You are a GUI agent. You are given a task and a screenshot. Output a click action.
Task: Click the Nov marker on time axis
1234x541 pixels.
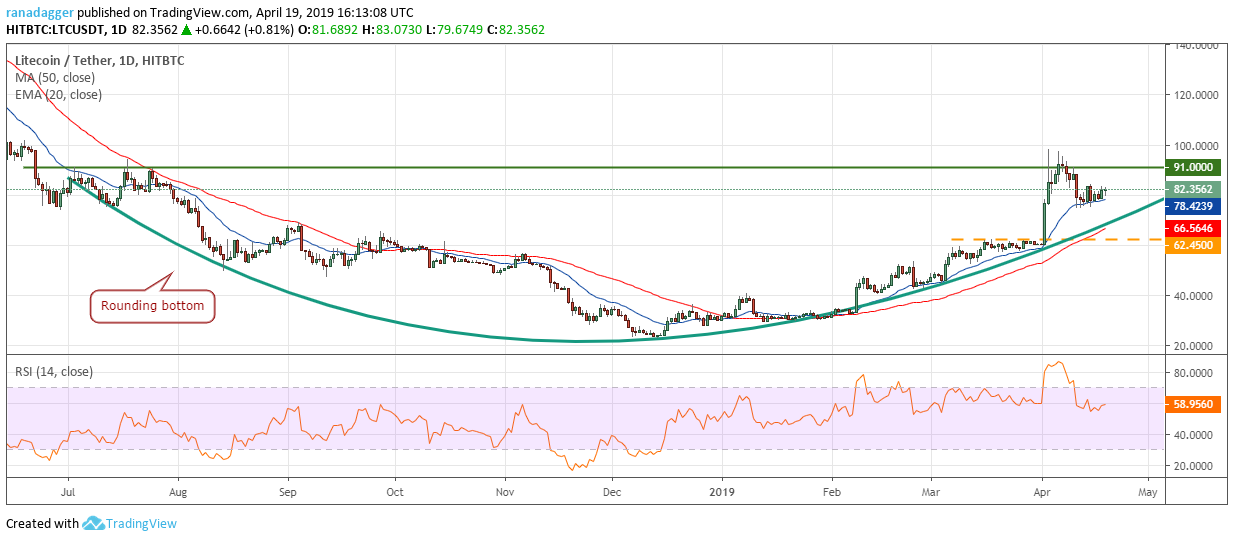point(505,493)
